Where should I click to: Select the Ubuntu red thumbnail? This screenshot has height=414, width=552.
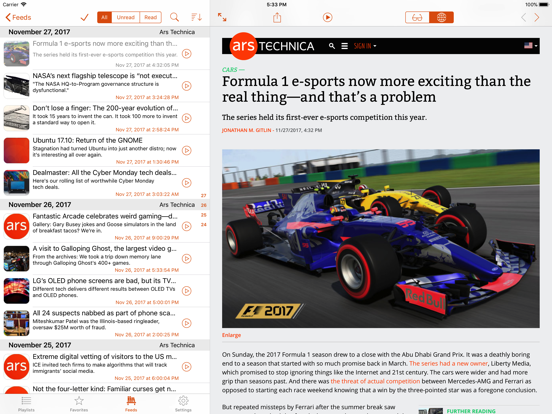17,150
